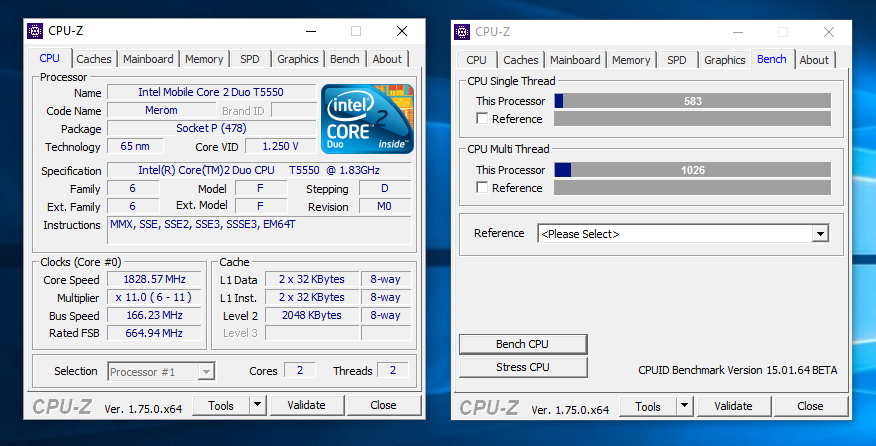Click the empty single thread Reference bar

click(x=693, y=118)
